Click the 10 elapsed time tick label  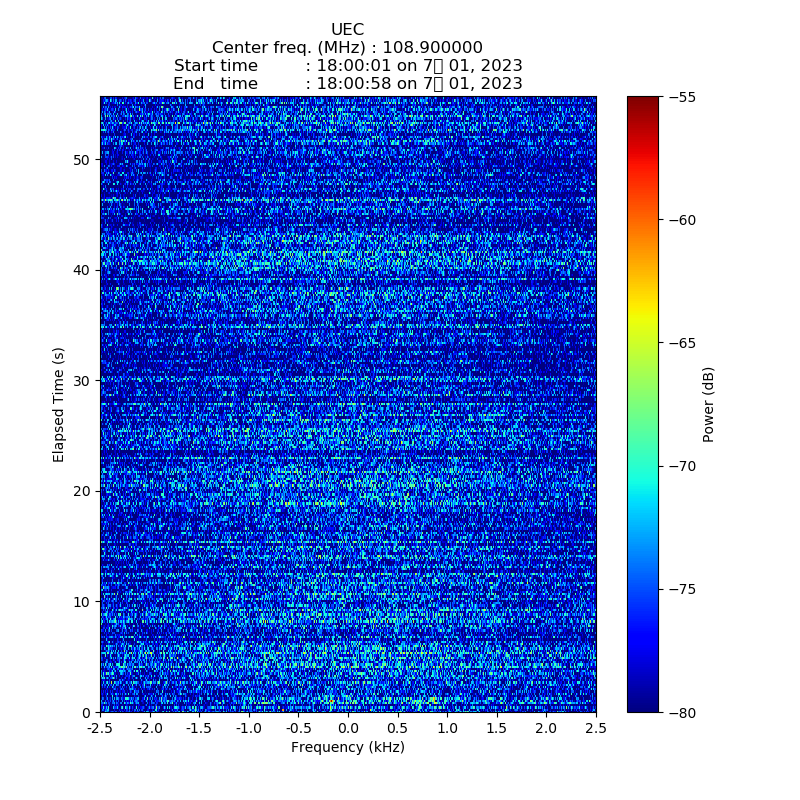coord(82,602)
